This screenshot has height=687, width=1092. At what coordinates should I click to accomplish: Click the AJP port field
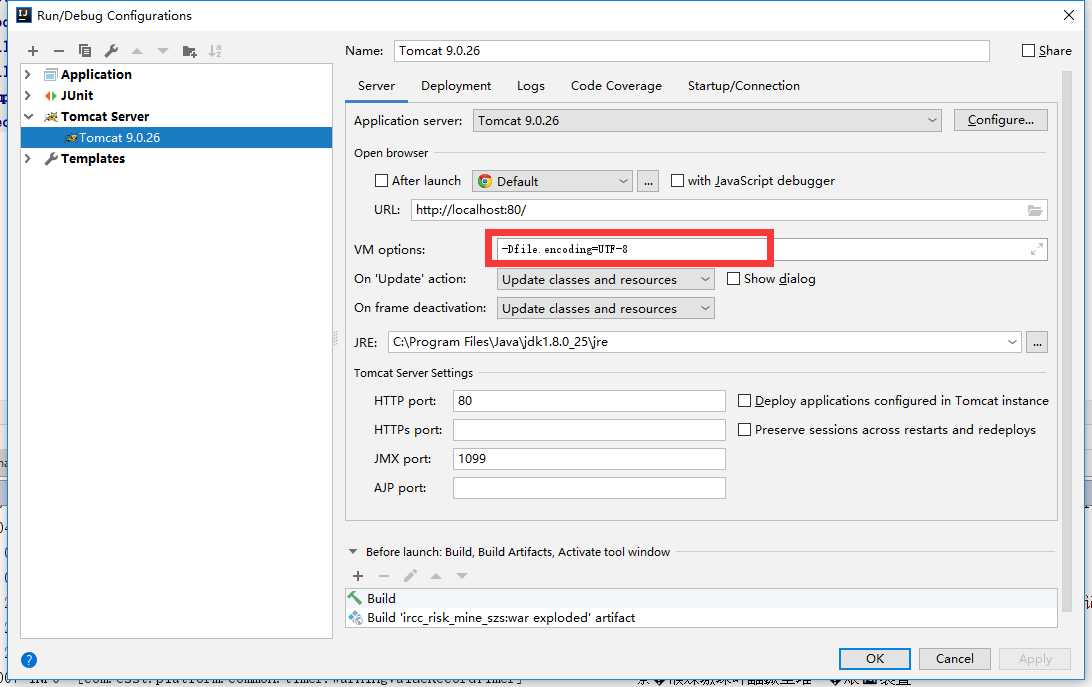coord(589,488)
